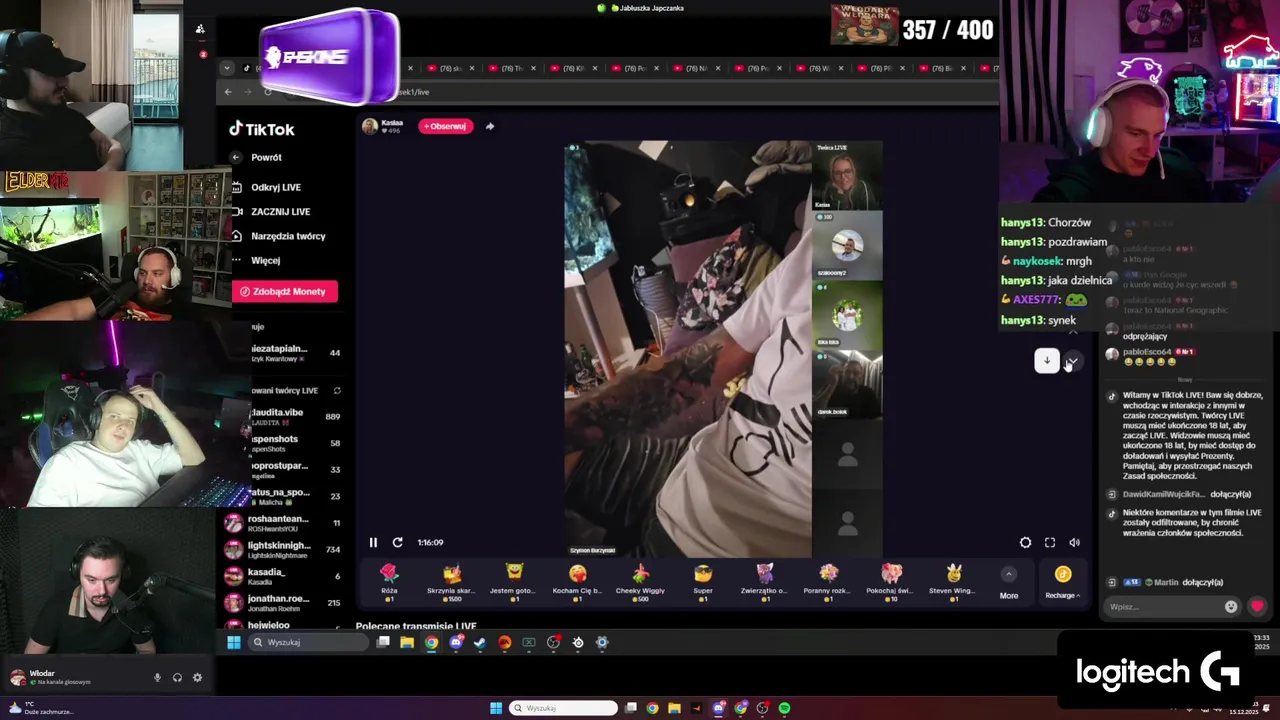Open File Explorer in streamed taskbar
The image size is (1280, 720).
407,642
